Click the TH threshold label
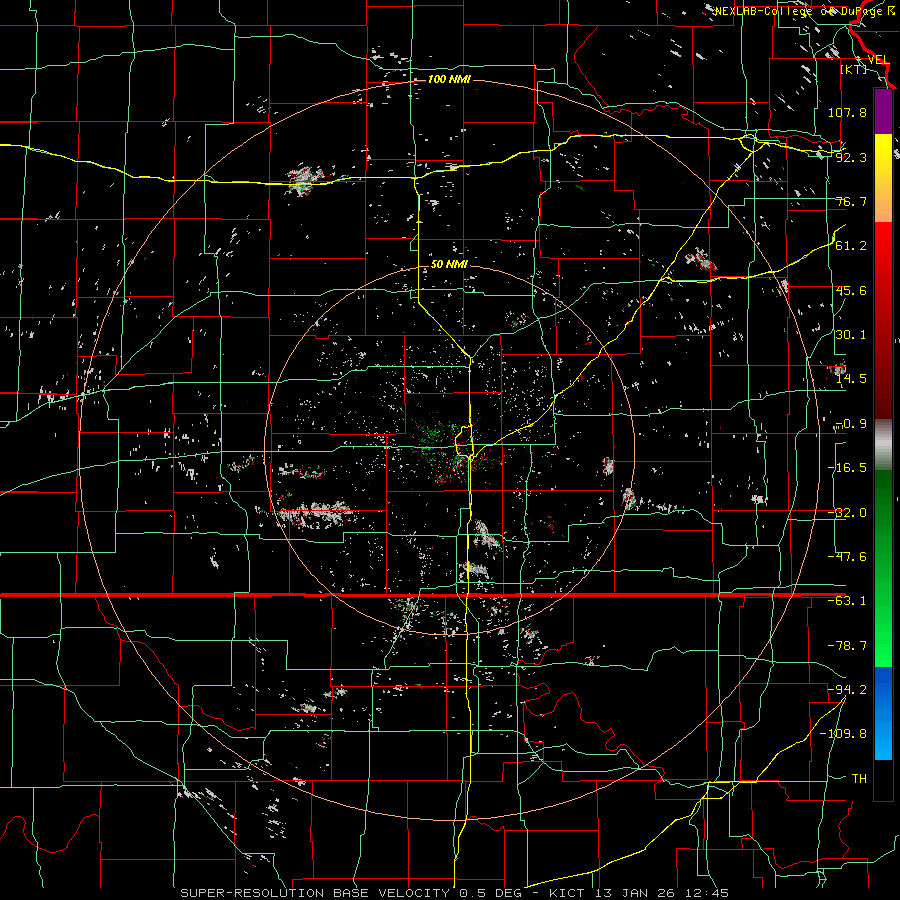The image size is (900, 900). (859, 778)
